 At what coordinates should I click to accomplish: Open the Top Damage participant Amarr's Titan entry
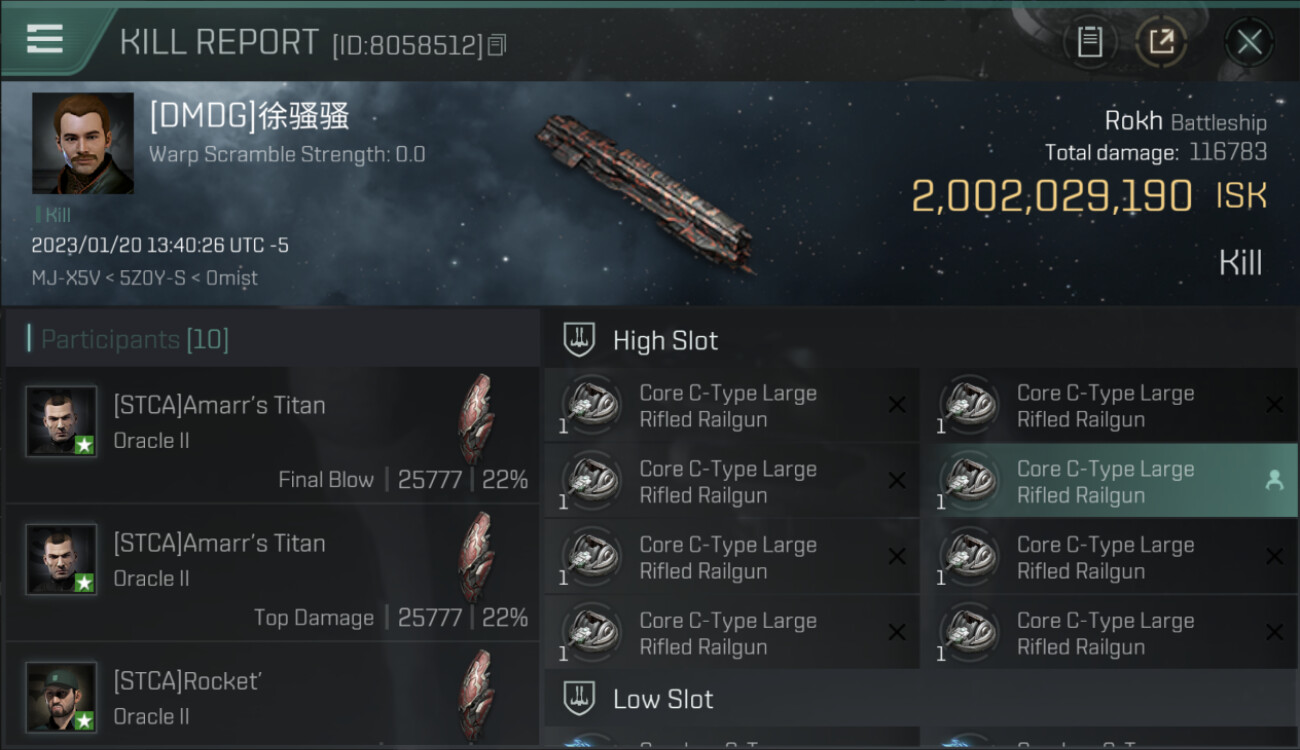(x=272, y=573)
